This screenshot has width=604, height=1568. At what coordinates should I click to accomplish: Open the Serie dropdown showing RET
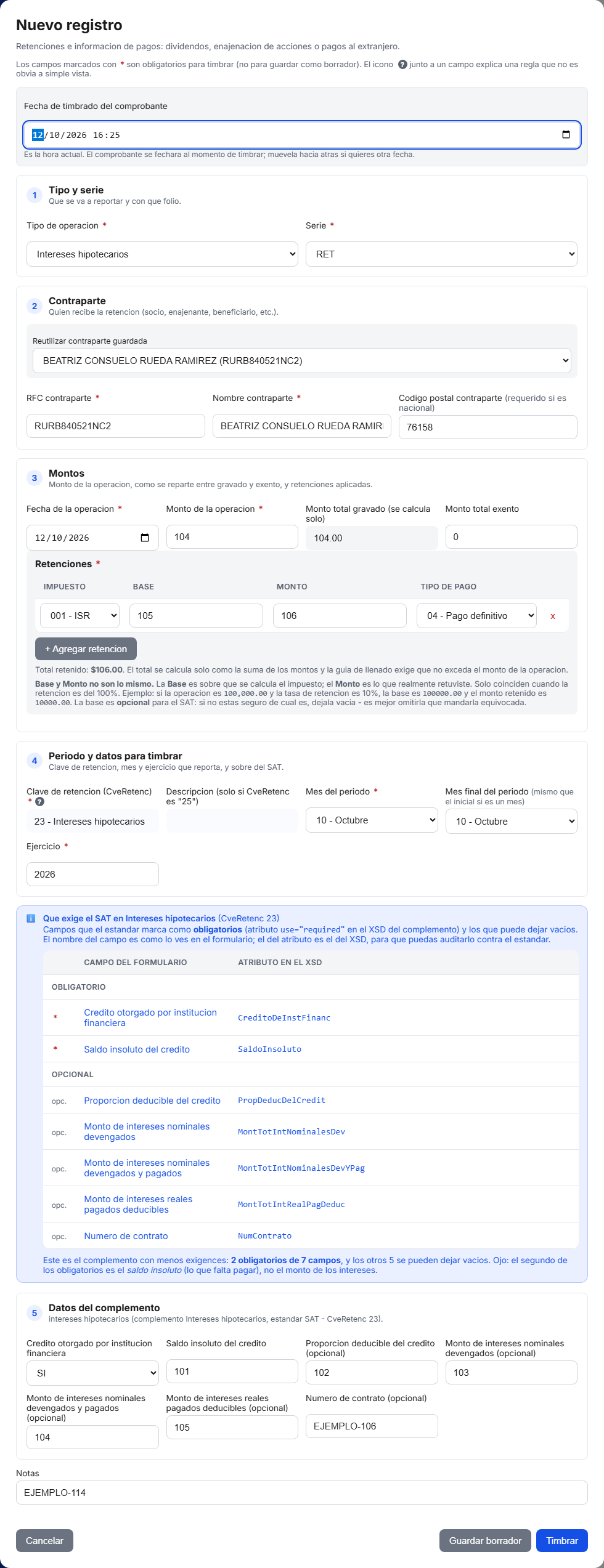(441, 254)
